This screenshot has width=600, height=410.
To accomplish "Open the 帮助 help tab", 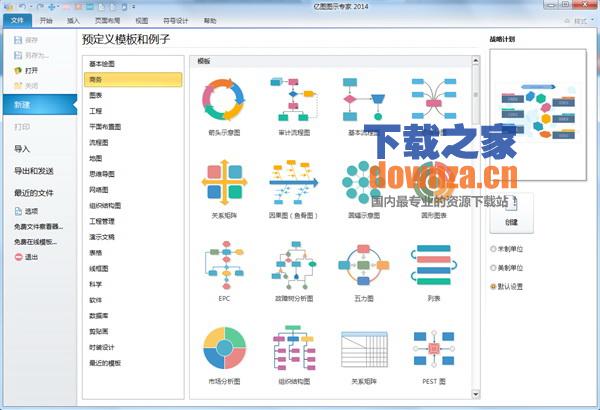I will (210, 20).
